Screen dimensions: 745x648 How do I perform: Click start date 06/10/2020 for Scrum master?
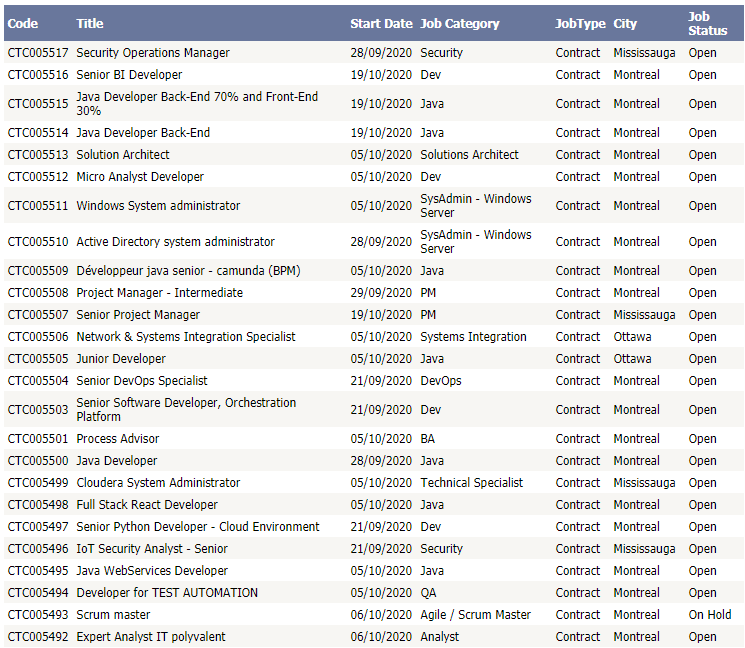click(x=381, y=615)
